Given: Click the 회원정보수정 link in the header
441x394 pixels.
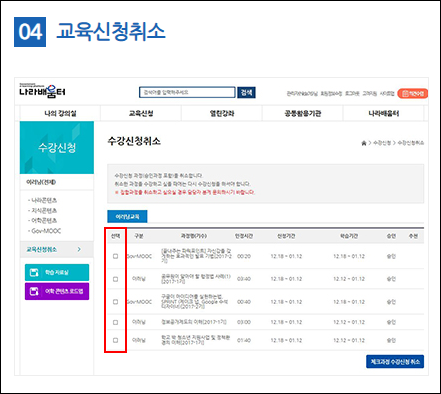Looking at the screenshot, I should point(331,94).
